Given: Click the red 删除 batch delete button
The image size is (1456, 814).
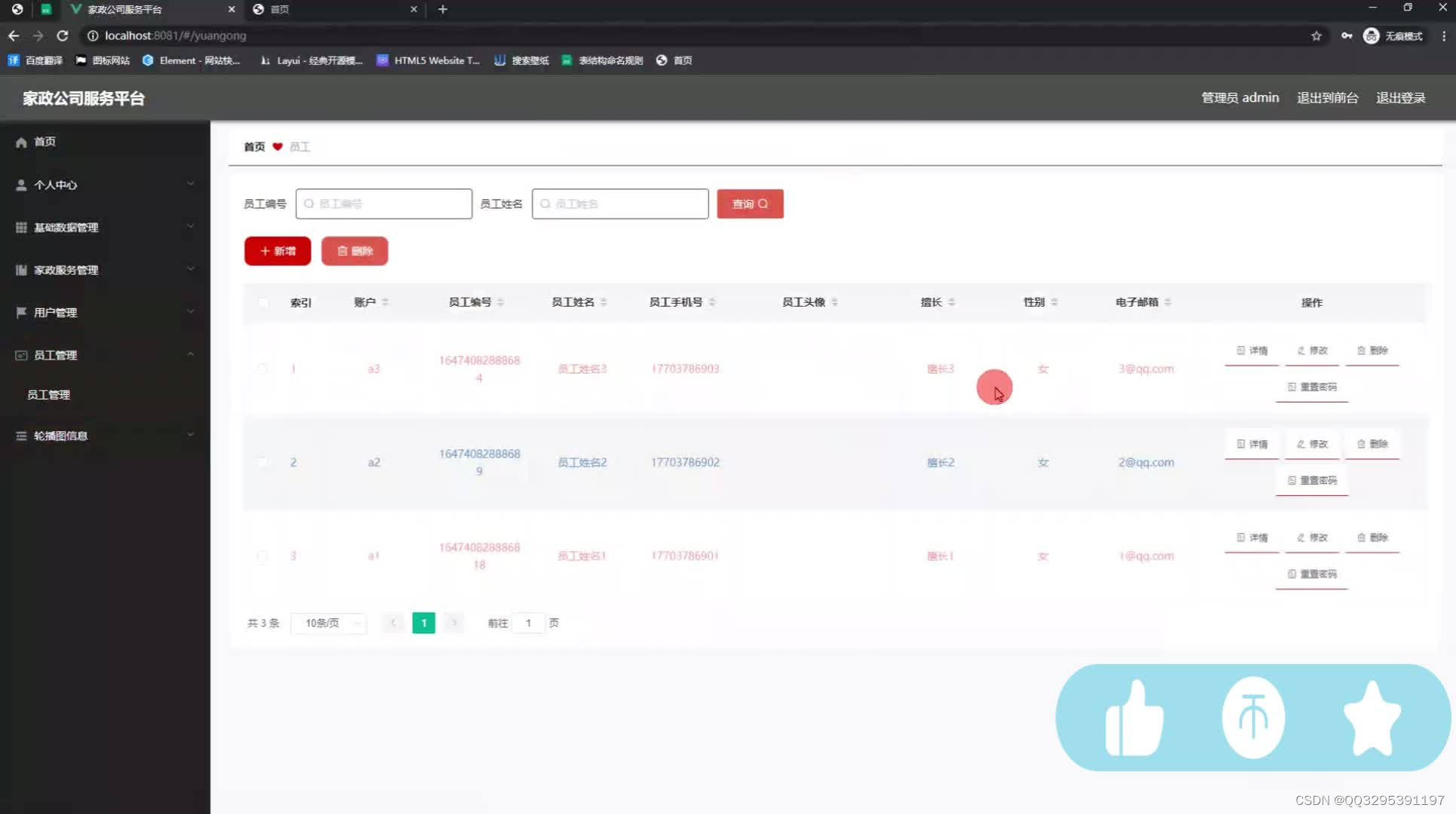Looking at the screenshot, I should pos(354,251).
